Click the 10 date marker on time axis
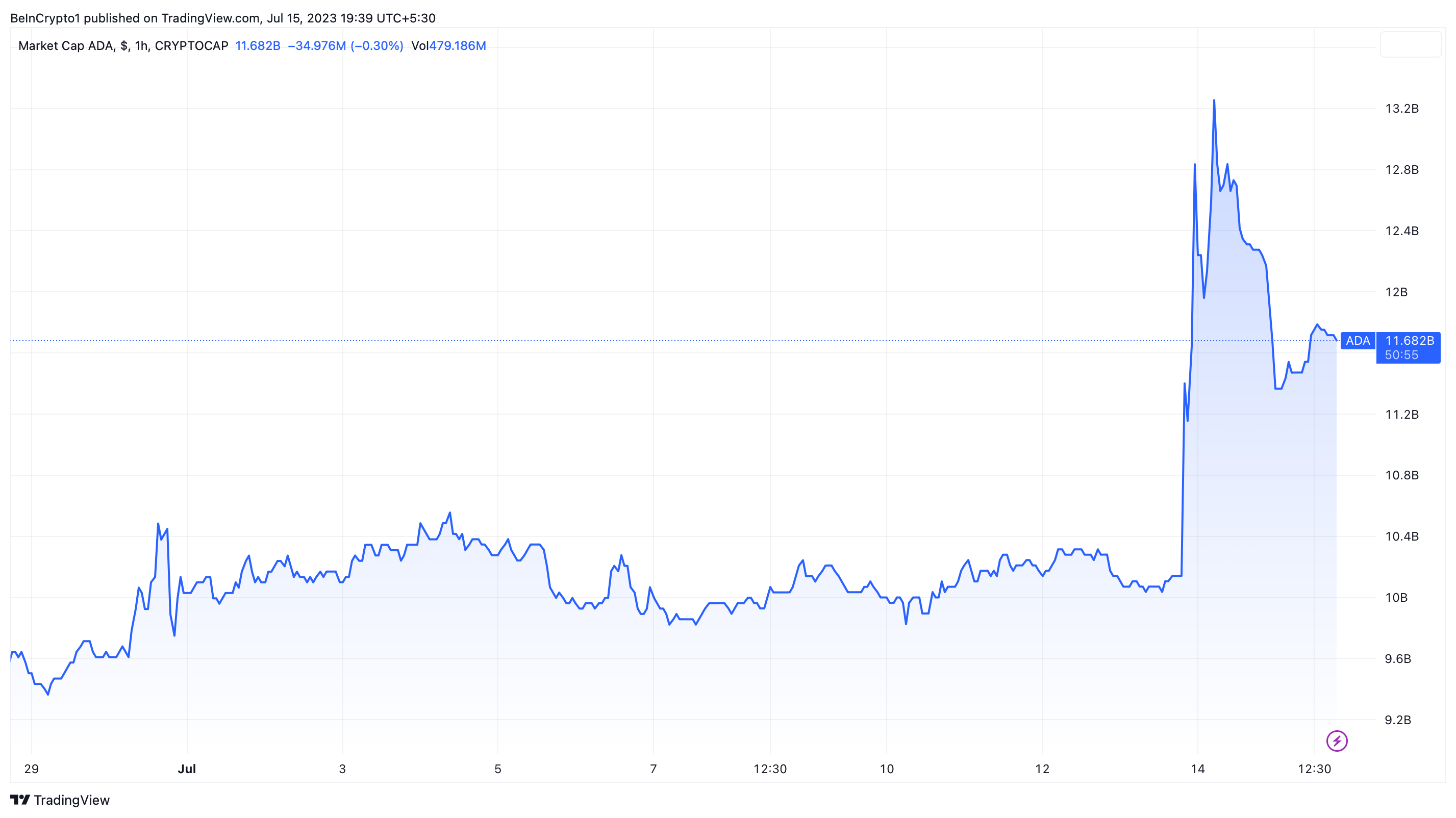The width and height of the screenshot is (1456, 818). click(887, 769)
